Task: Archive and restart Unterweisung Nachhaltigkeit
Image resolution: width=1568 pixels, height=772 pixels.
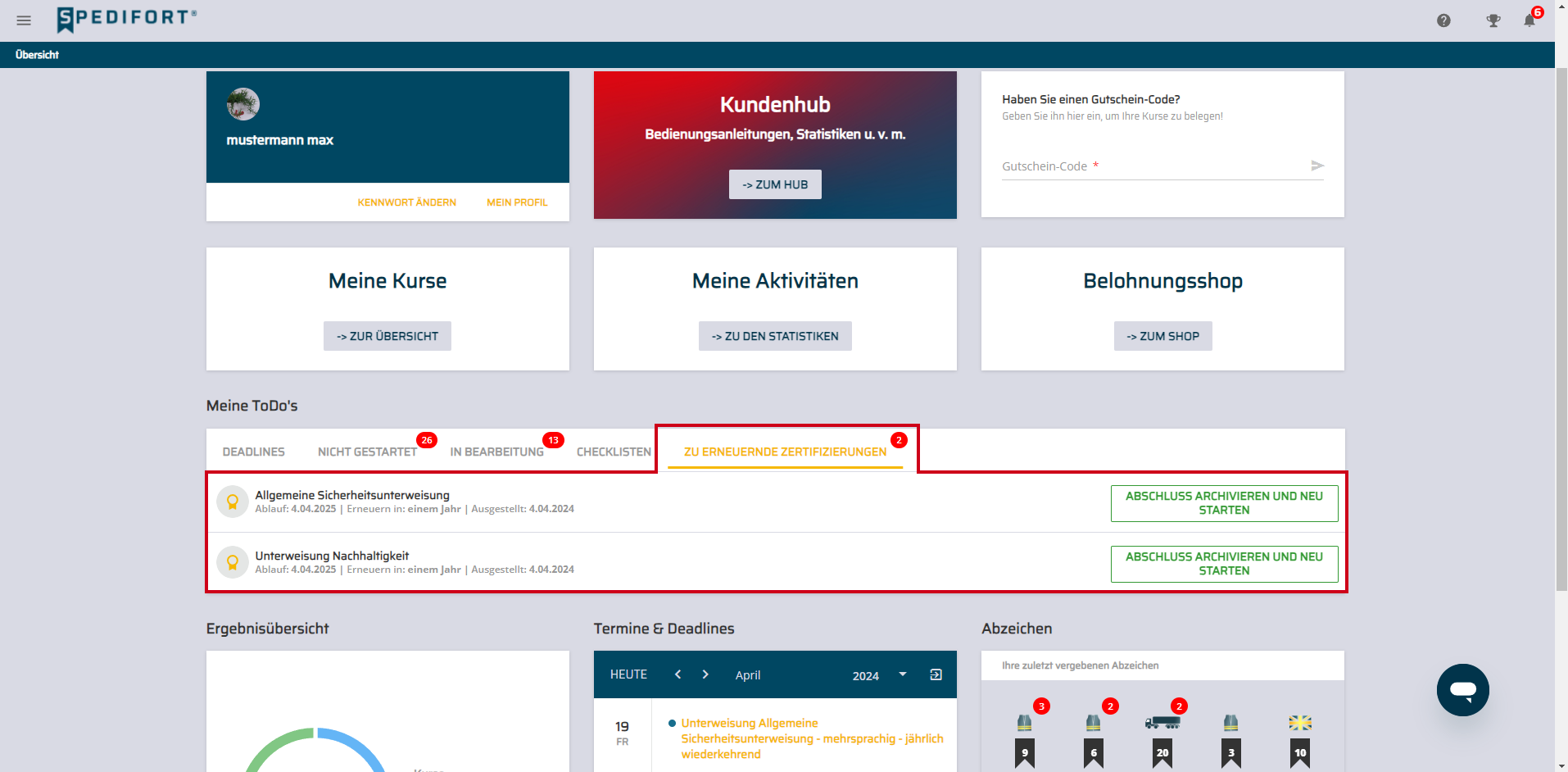Action: tap(1224, 564)
